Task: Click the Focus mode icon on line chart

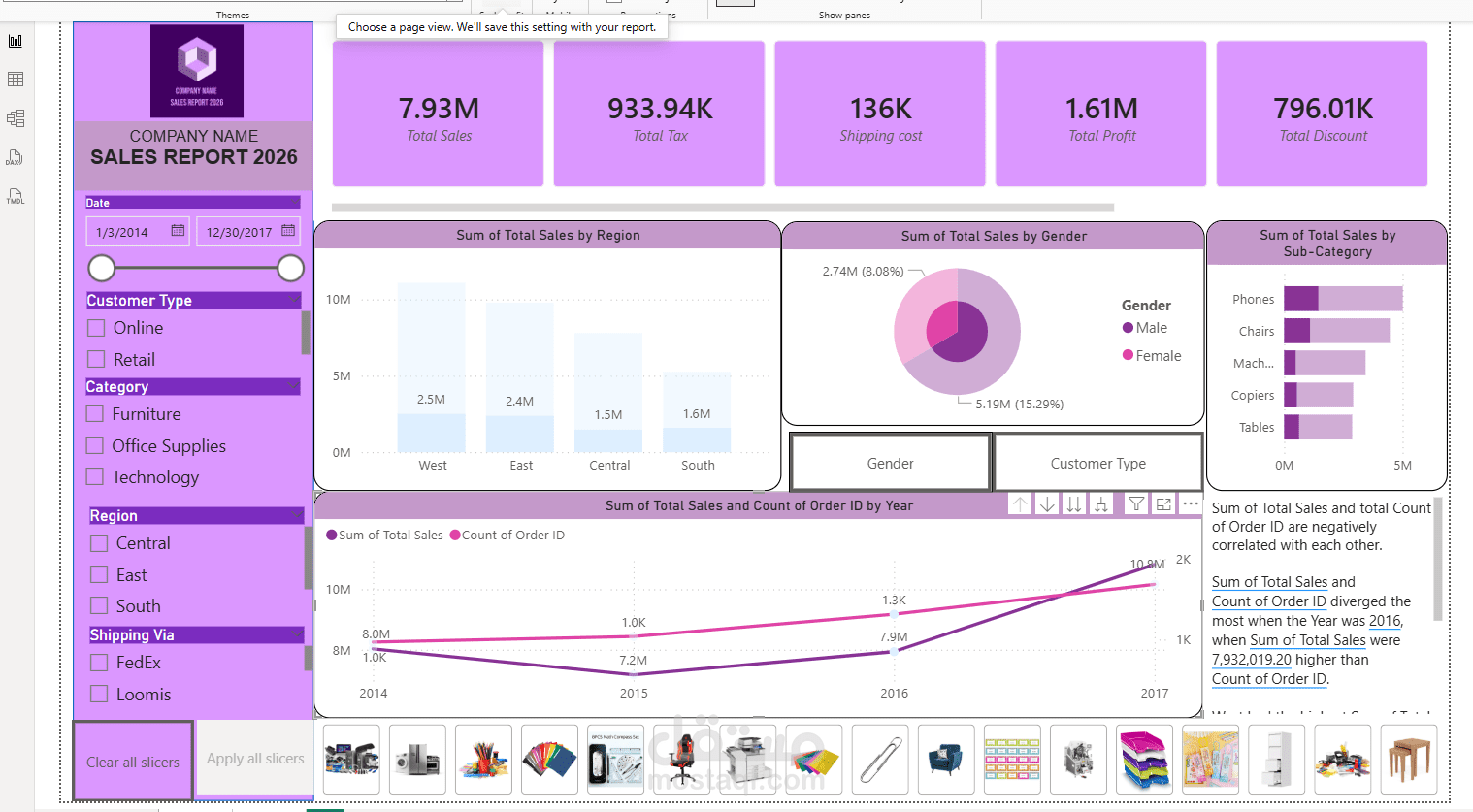Action: point(1163,504)
